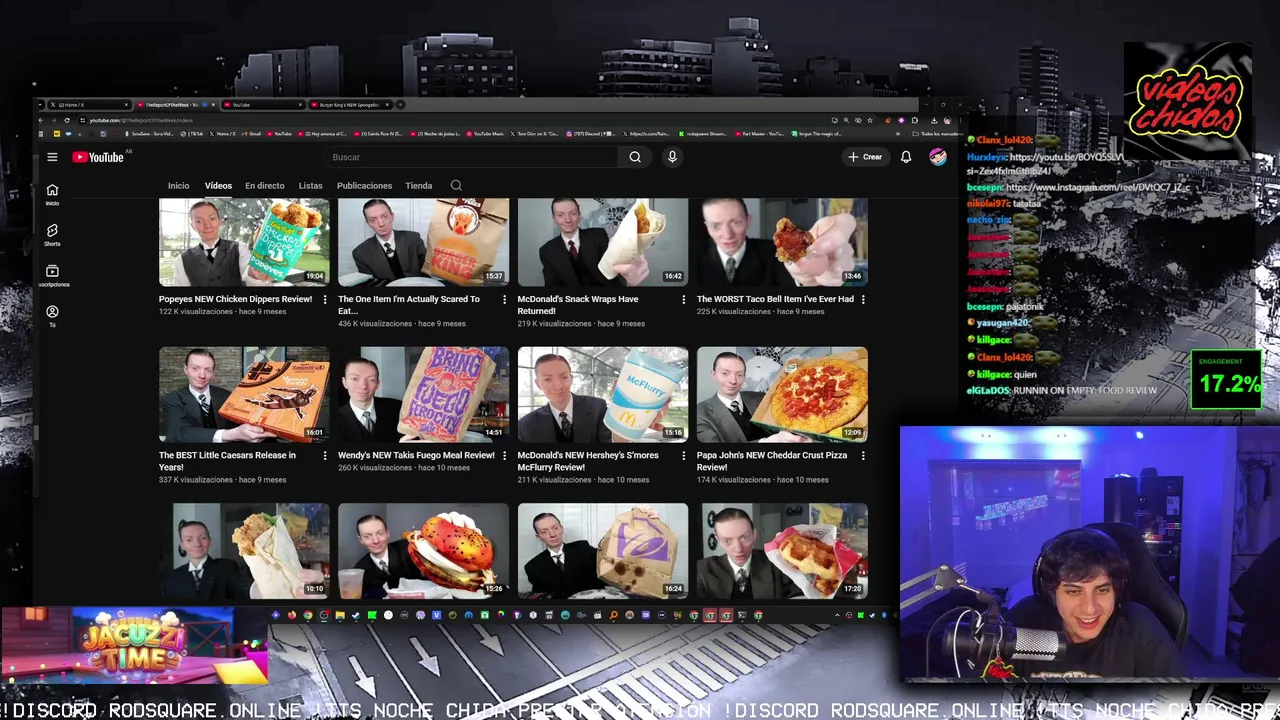Open Papa John's NEW Cheddar Crust Pizza title
Screen dimensions: 1280x720
[772, 461]
